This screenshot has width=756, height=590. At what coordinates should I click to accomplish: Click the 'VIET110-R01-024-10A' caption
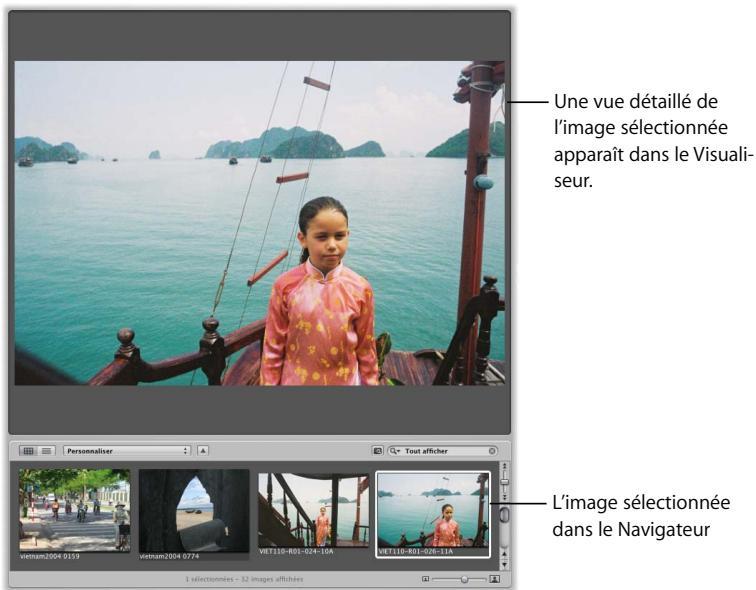[296, 551]
